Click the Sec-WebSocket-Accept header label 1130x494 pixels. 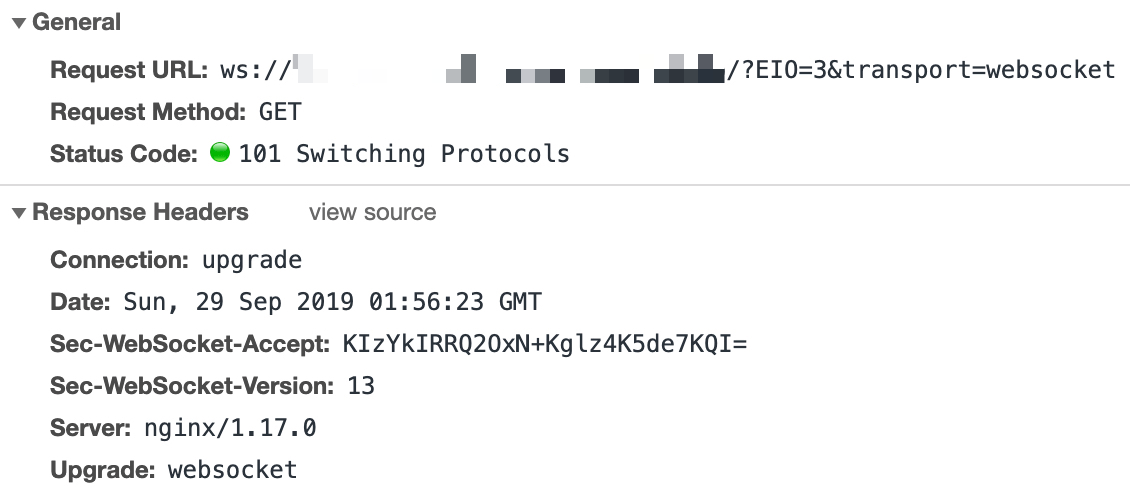click(190, 344)
